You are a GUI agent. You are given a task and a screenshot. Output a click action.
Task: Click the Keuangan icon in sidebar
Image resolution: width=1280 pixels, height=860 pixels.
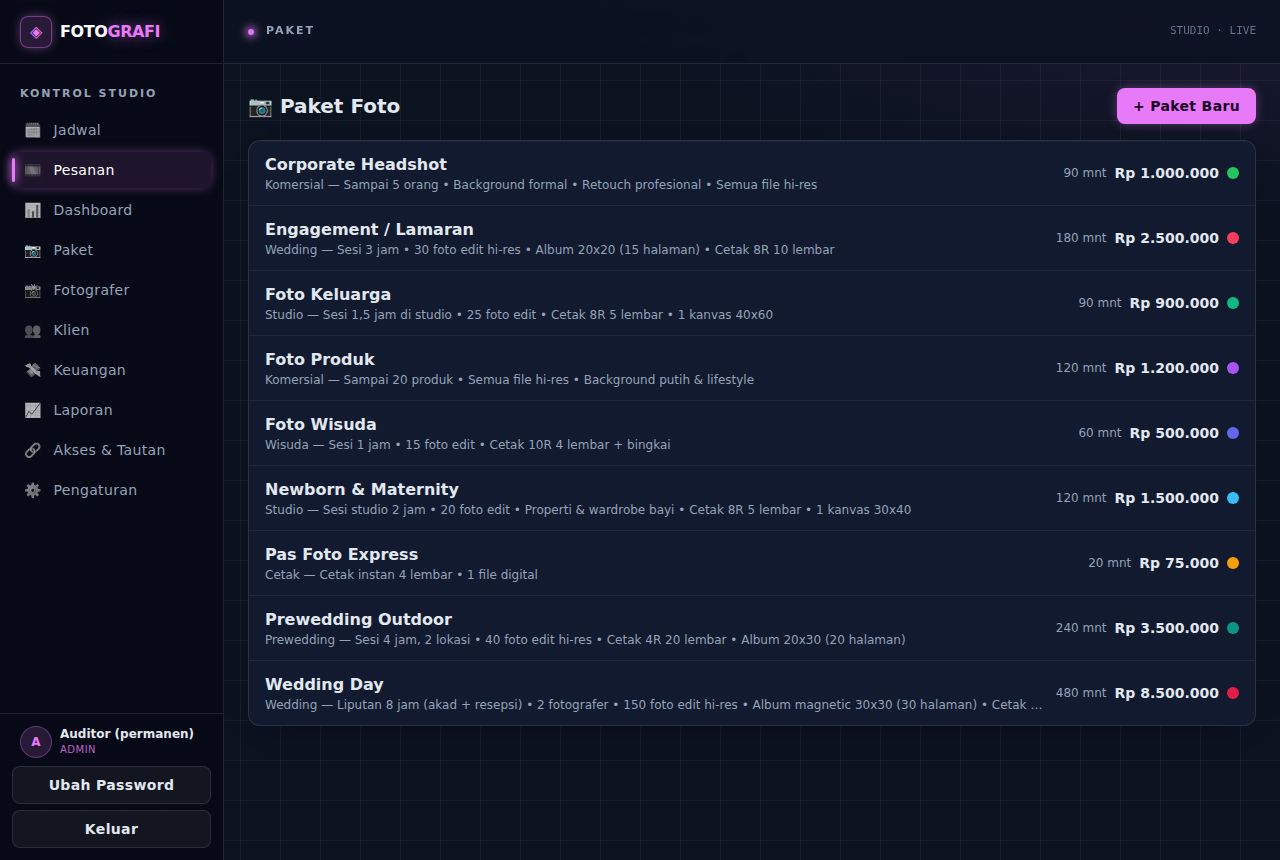[x=33, y=370]
